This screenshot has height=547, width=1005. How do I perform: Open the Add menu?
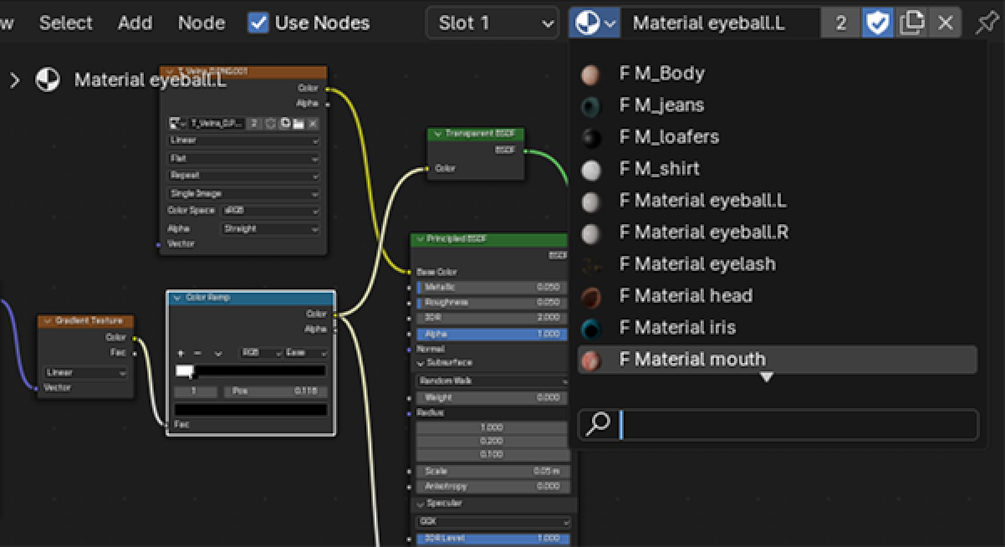[135, 23]
